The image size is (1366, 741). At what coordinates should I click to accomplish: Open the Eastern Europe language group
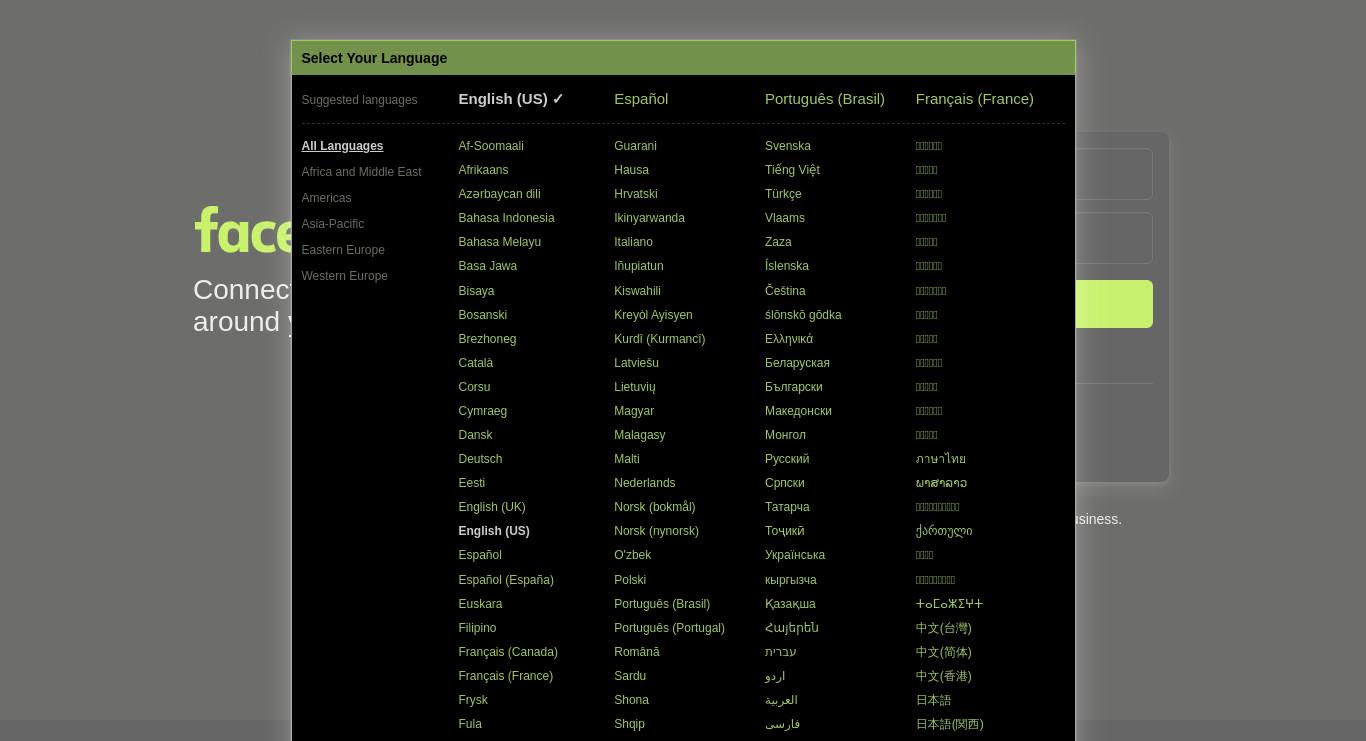pyautogui.click(x=343, y=250)
